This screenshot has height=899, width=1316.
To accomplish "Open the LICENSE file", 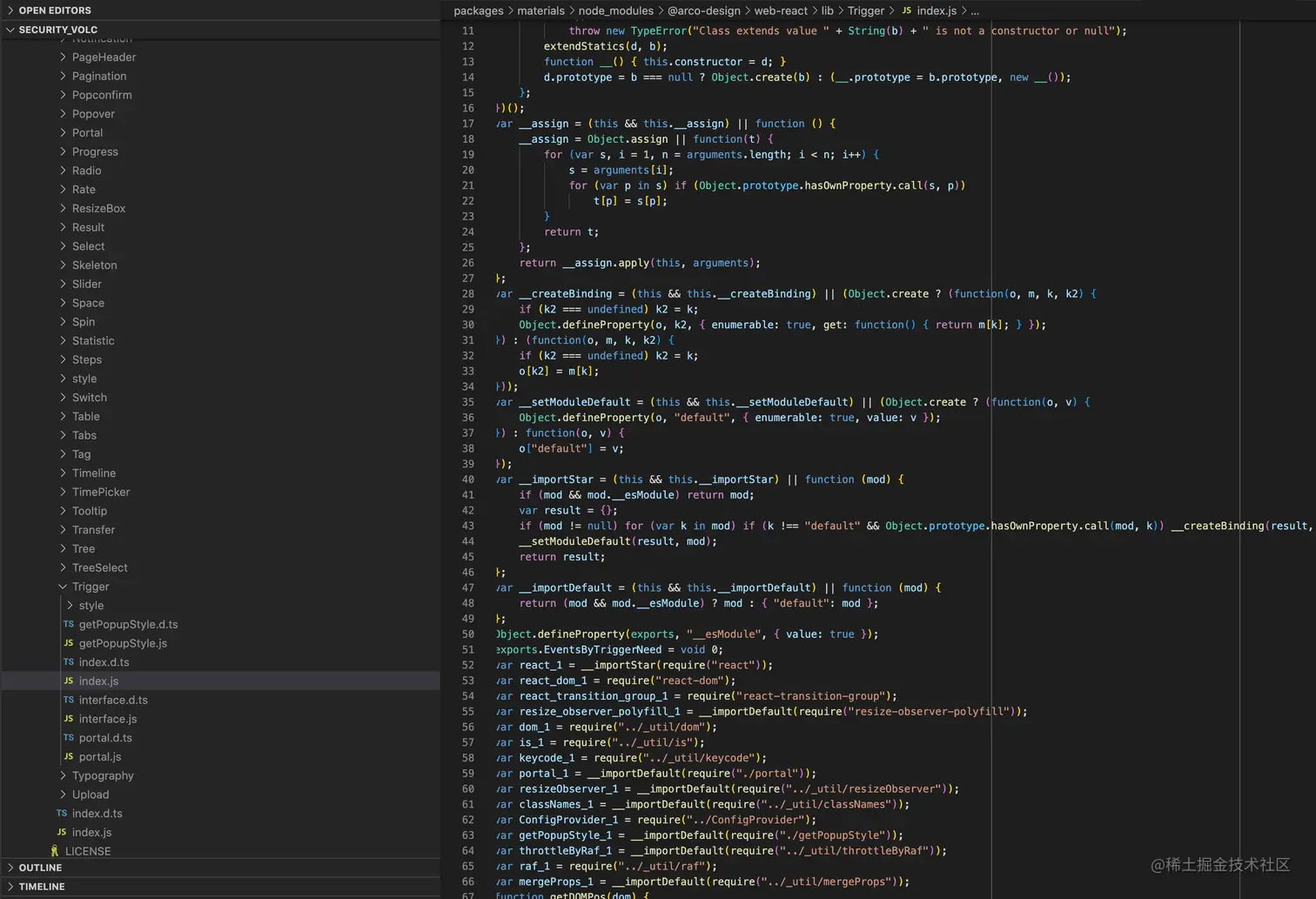I will (88, 851).
